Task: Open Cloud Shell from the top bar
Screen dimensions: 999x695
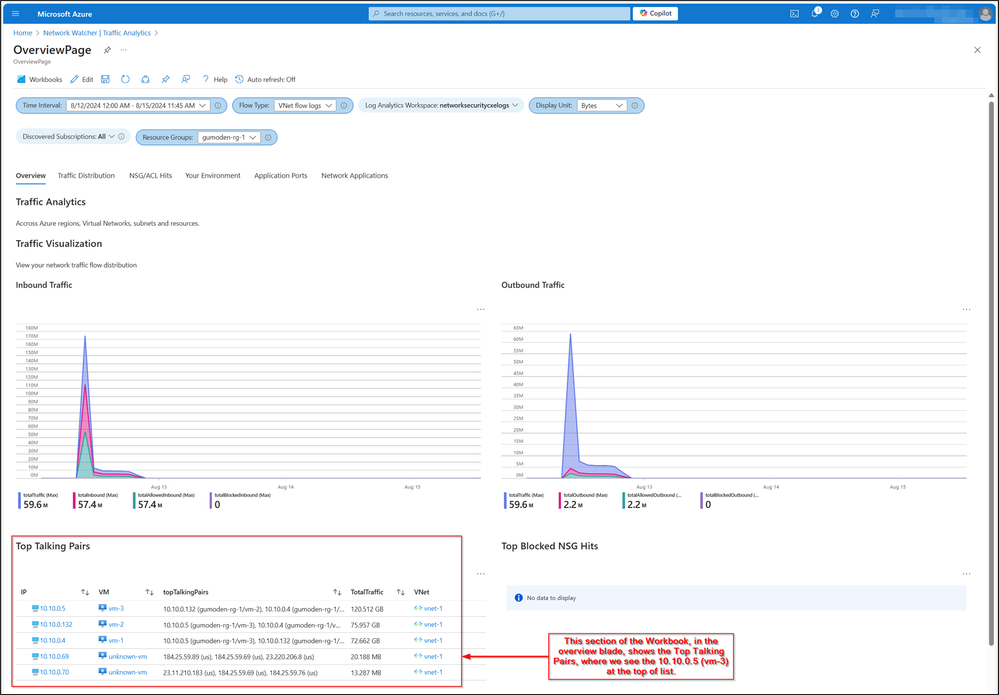Action: point(794,13)
